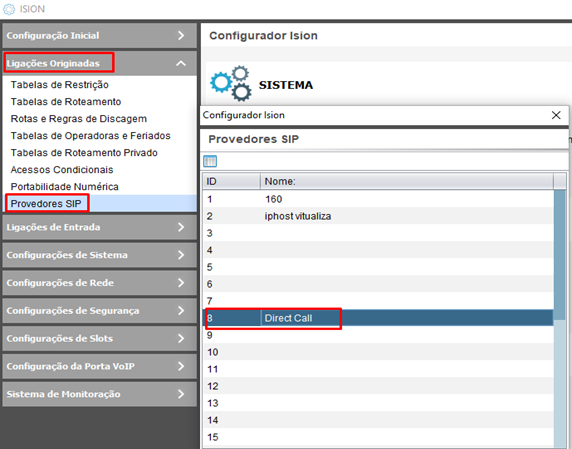Expand Configurações de Sistema arrow
The width and height of the screenshot is (572, 449).
181,255
